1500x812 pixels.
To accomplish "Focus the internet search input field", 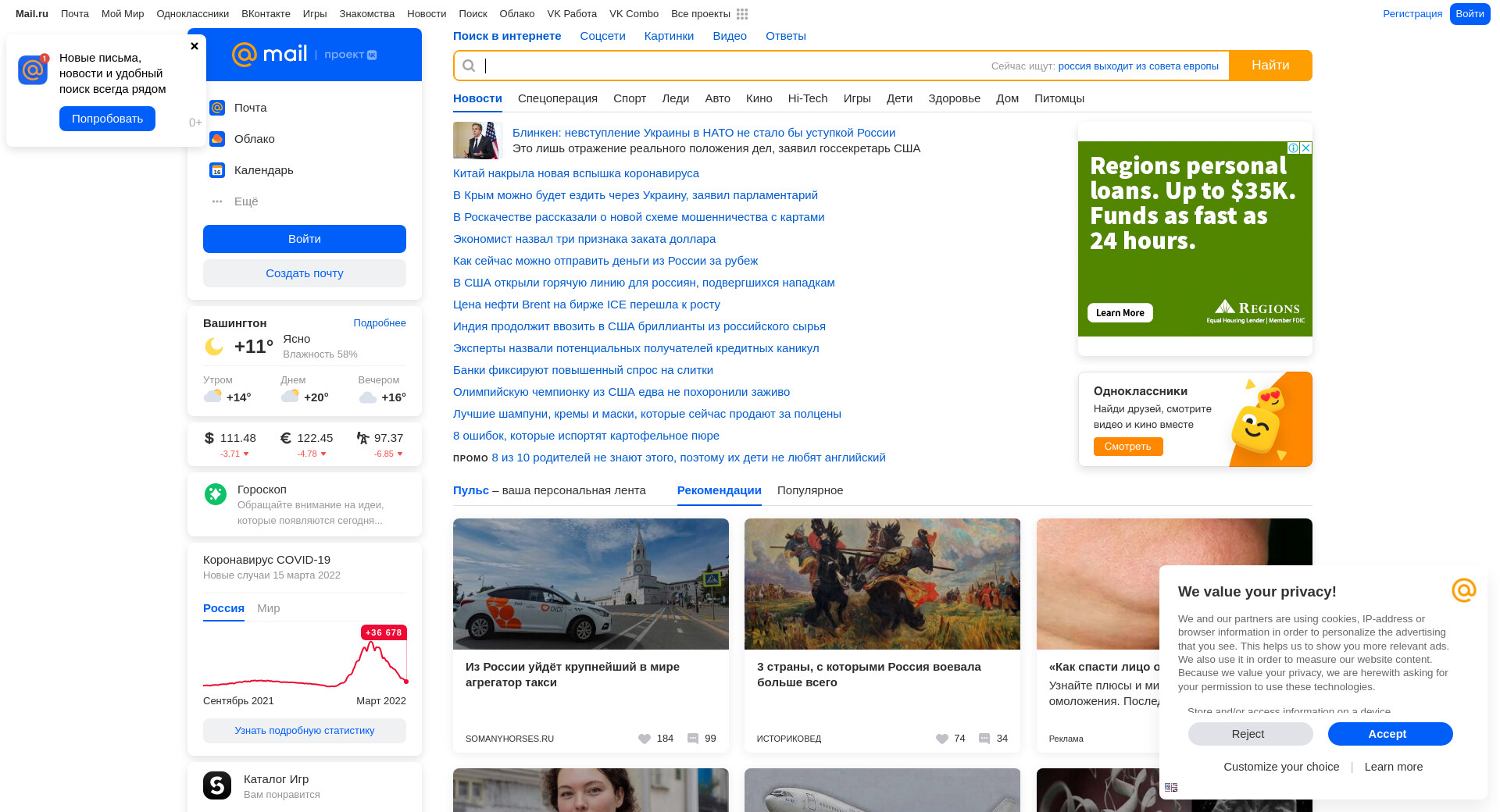I will click(734, 66).
